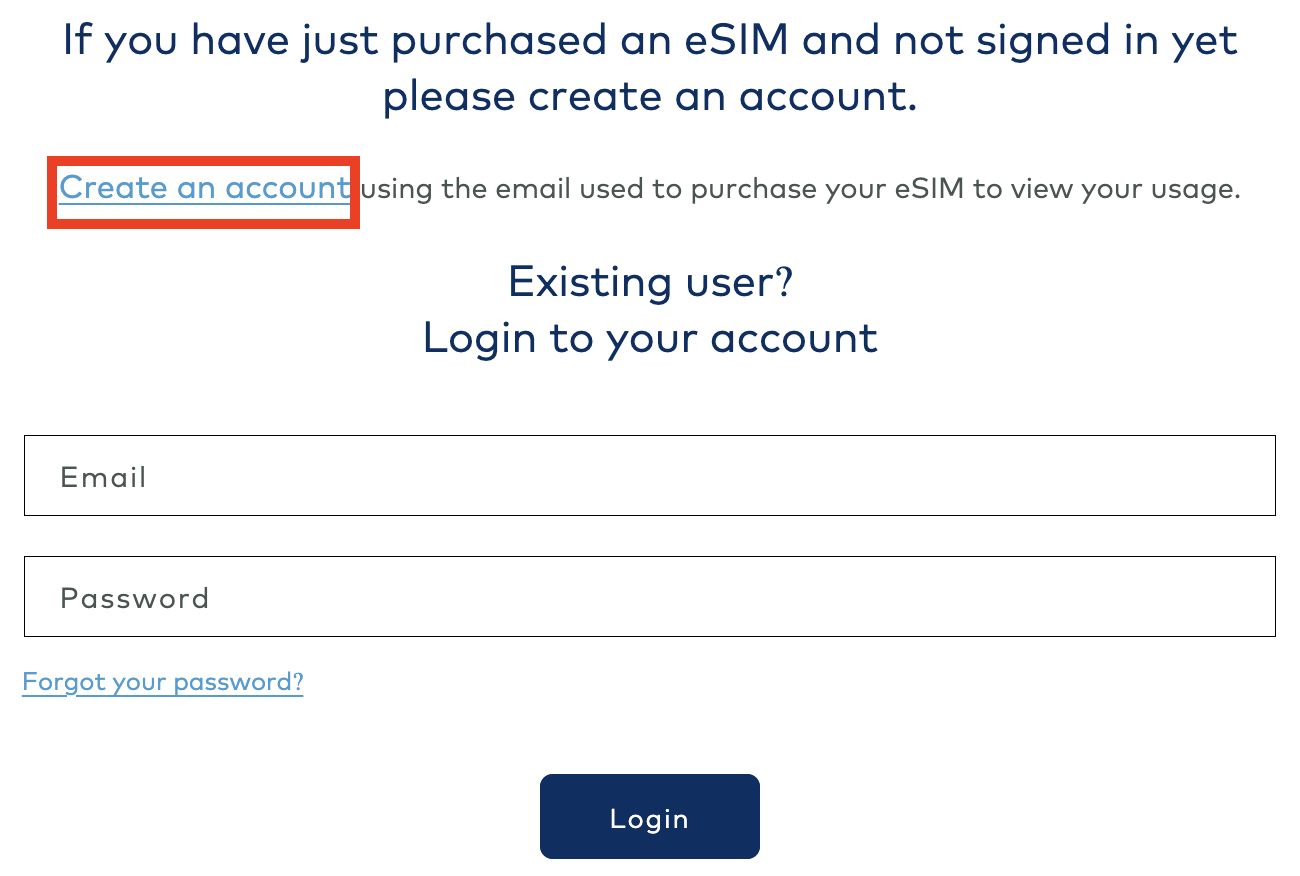Click the "please create an account." heading line
Image resolution: width=1300 pixels, height=876 pixels.
click(x=650, y=97)
